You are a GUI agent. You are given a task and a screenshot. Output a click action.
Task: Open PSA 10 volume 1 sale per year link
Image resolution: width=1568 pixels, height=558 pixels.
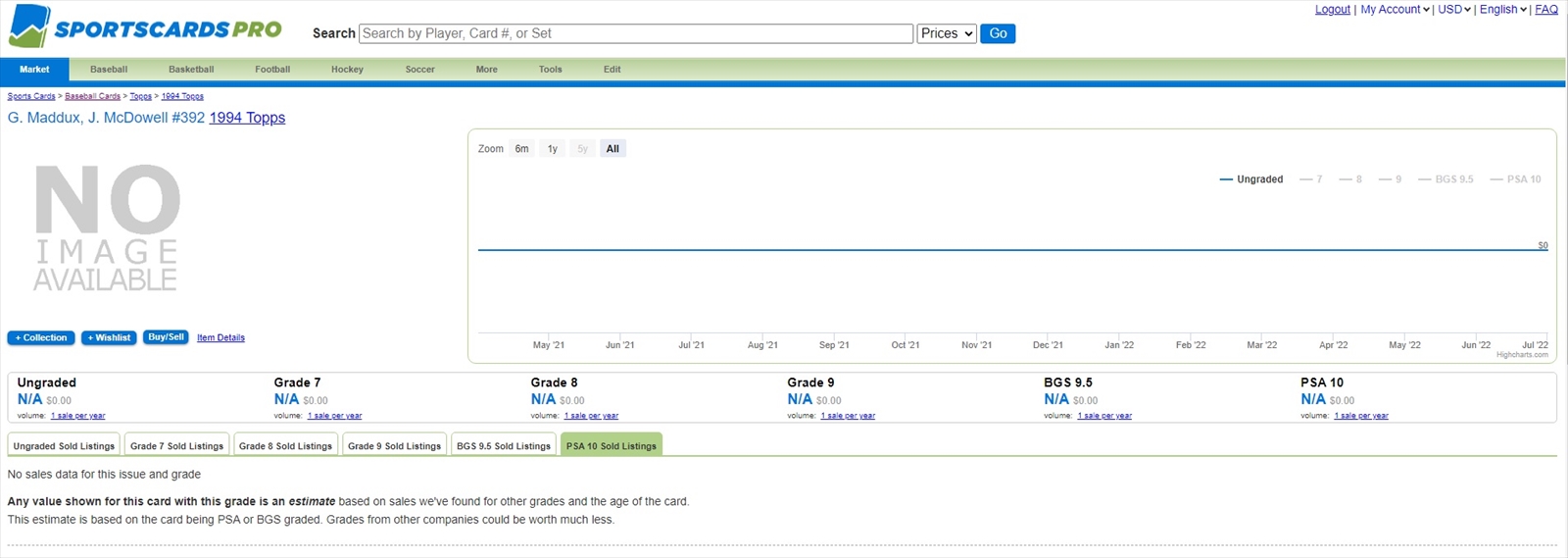[1361, 416]
